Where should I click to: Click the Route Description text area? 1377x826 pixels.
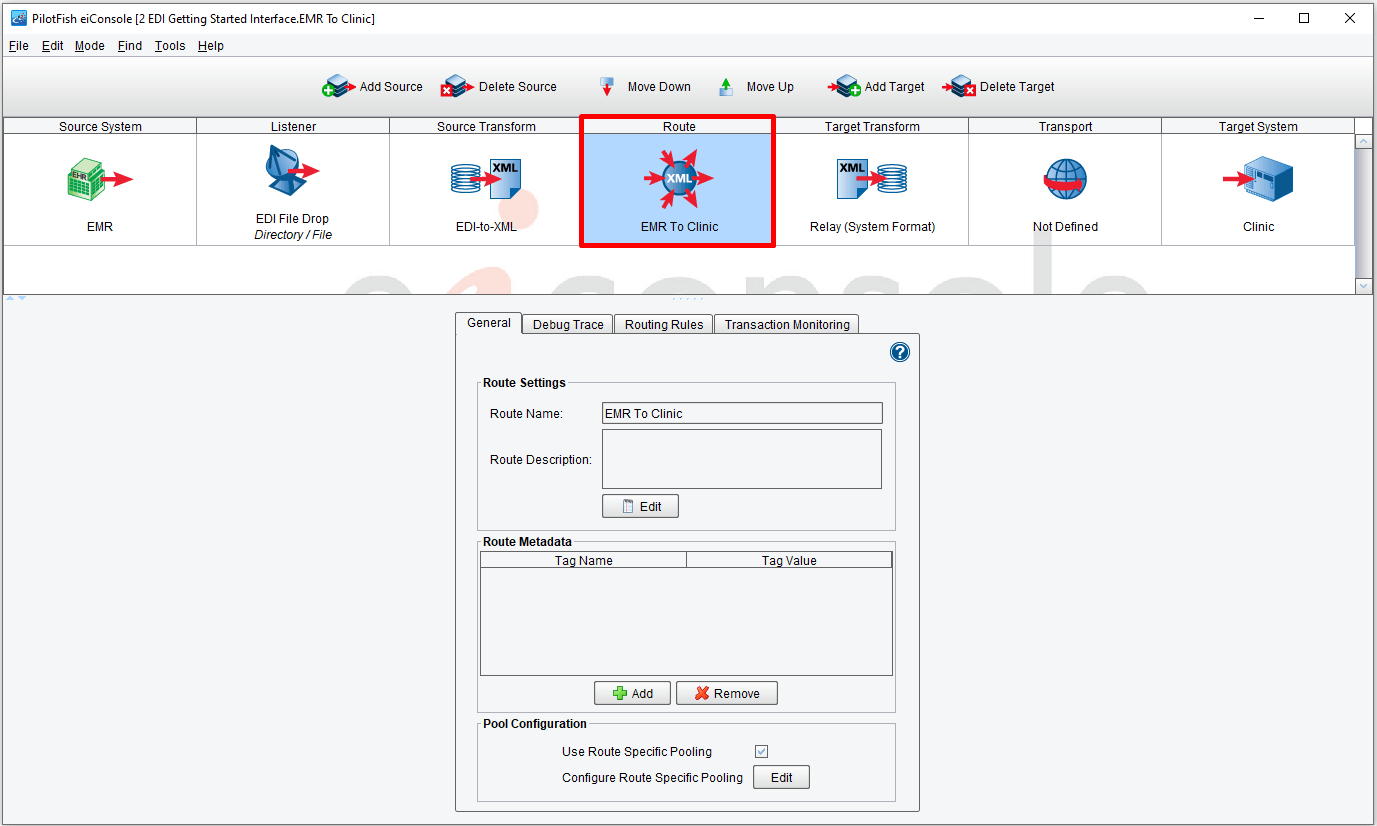(742, 459)
